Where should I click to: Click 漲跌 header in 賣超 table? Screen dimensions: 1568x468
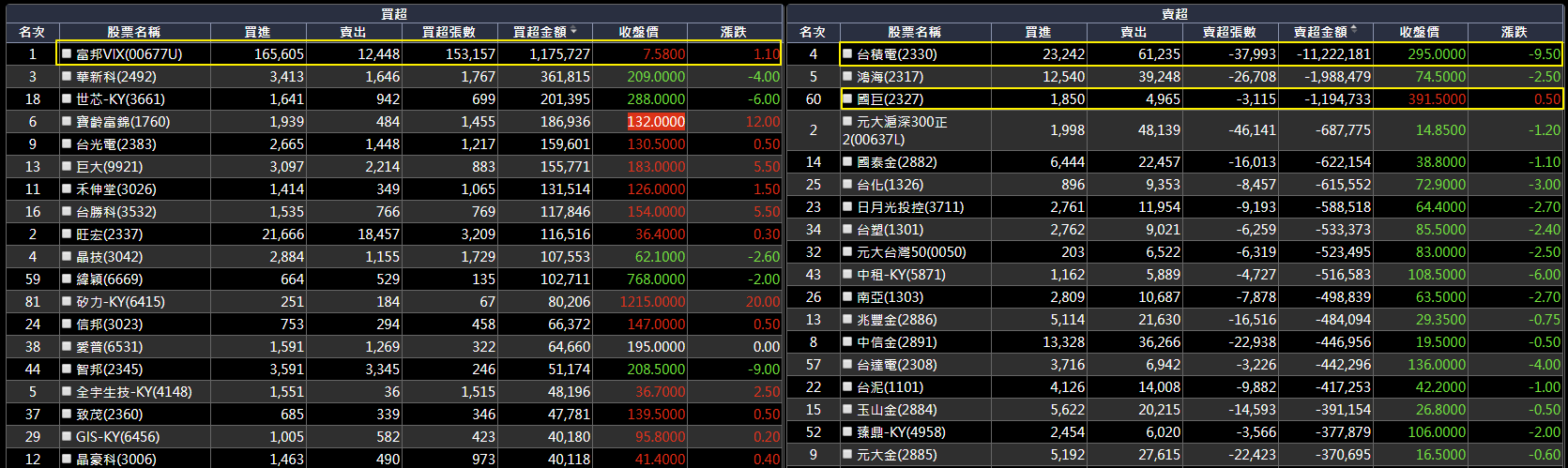pos(1515,32)
